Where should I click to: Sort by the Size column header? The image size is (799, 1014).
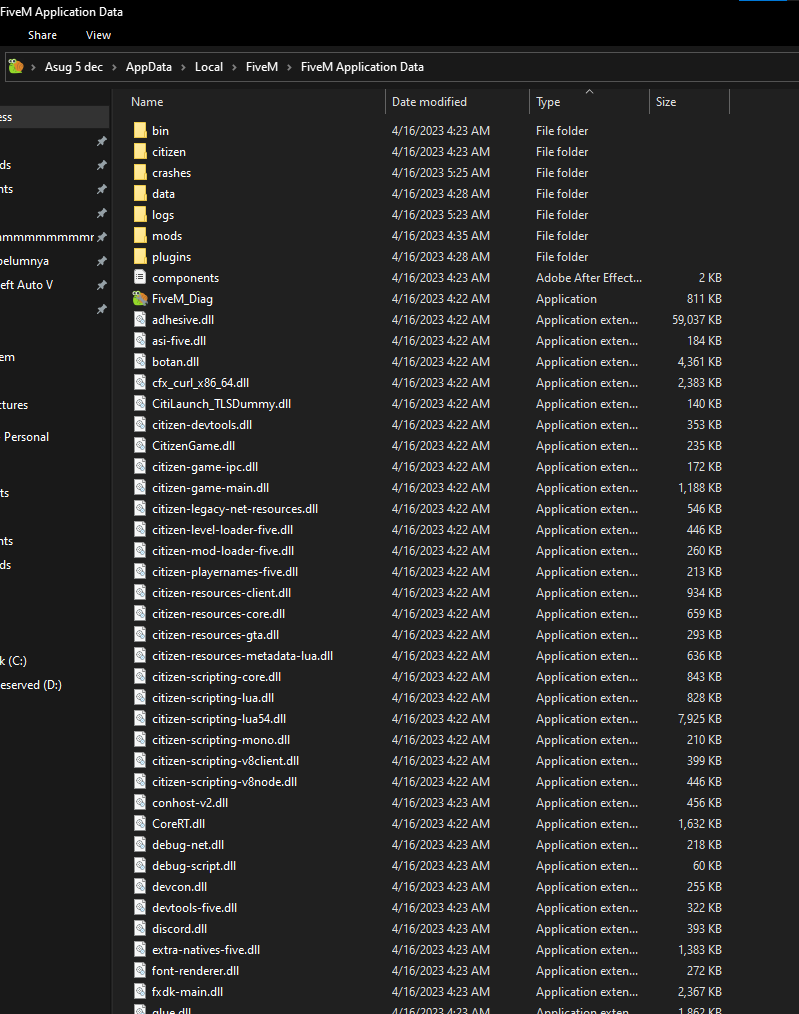[666, 102]
